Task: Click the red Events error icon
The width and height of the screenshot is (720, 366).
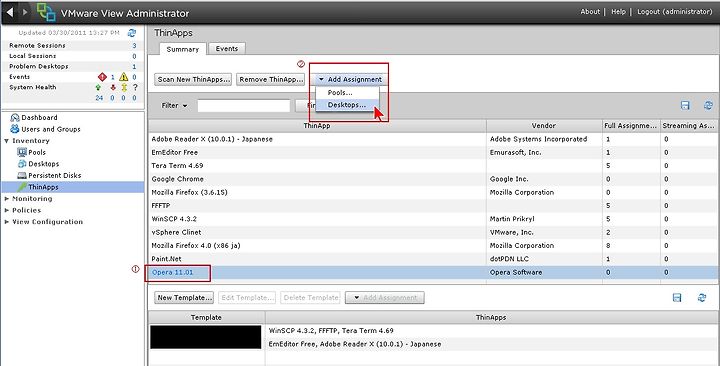Action: pyautogui.click(x=102, y=77)
